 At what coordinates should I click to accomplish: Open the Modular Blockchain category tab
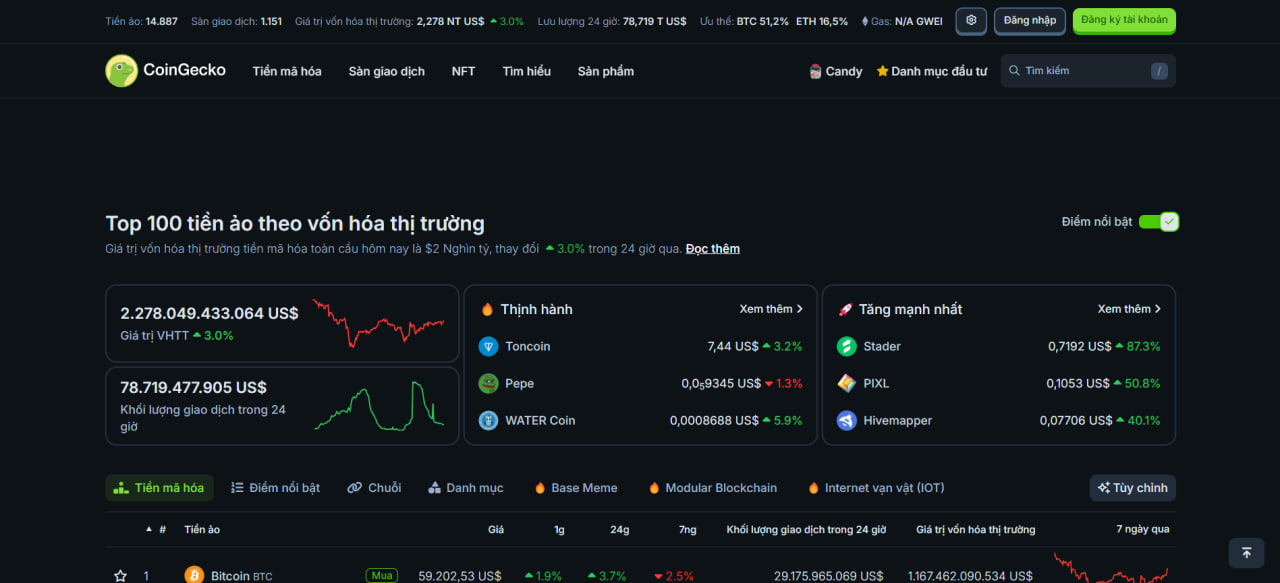coord(712,488)
